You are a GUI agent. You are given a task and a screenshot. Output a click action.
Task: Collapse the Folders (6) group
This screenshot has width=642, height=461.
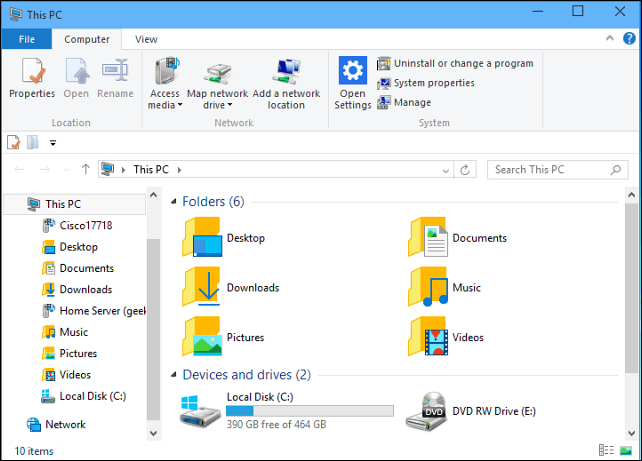coord(174,201)
